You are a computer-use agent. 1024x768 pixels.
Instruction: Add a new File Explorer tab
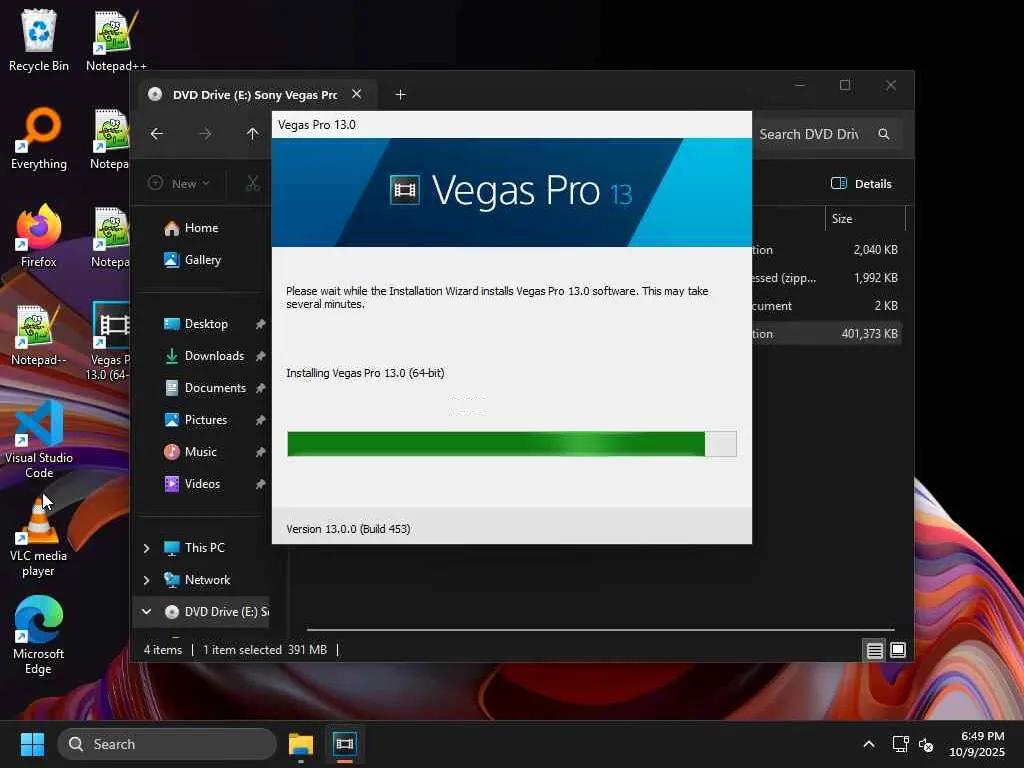tap(400, 95)
